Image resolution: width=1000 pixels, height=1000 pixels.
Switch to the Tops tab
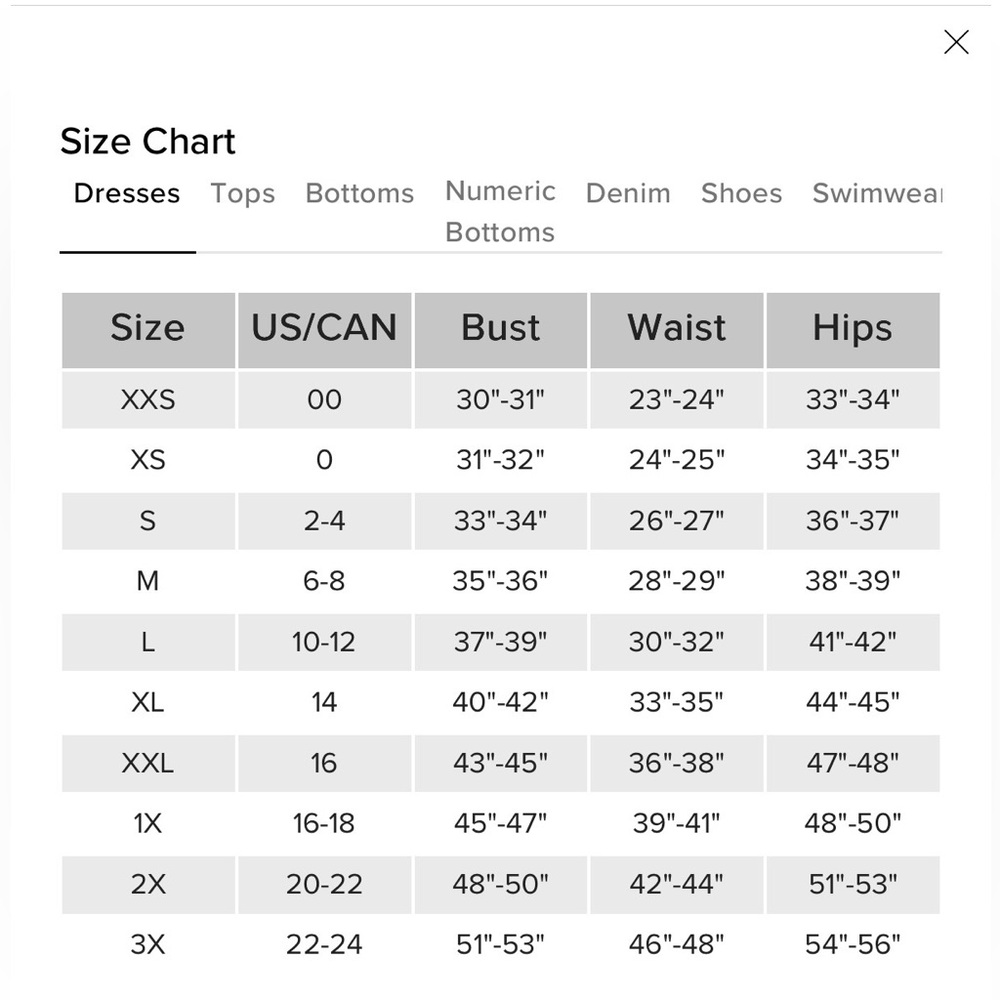[x=242, y=193]
